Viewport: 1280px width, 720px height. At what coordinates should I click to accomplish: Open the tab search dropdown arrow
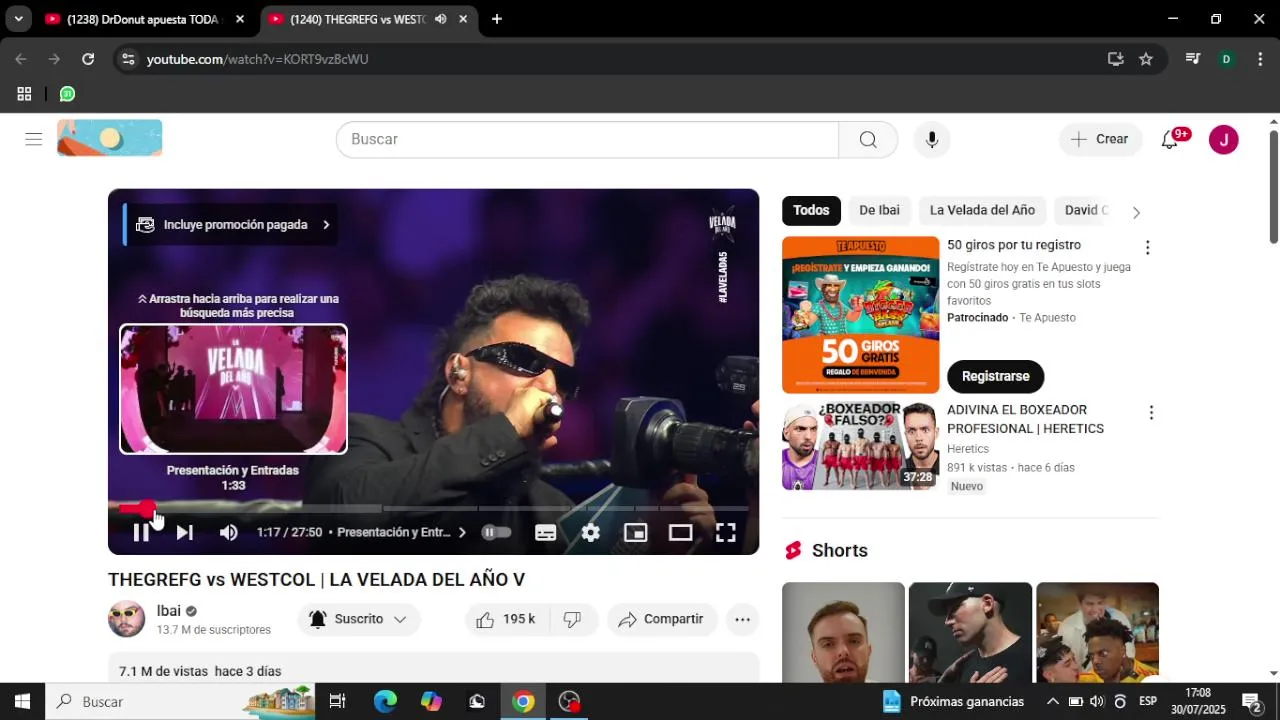point(18,19)
